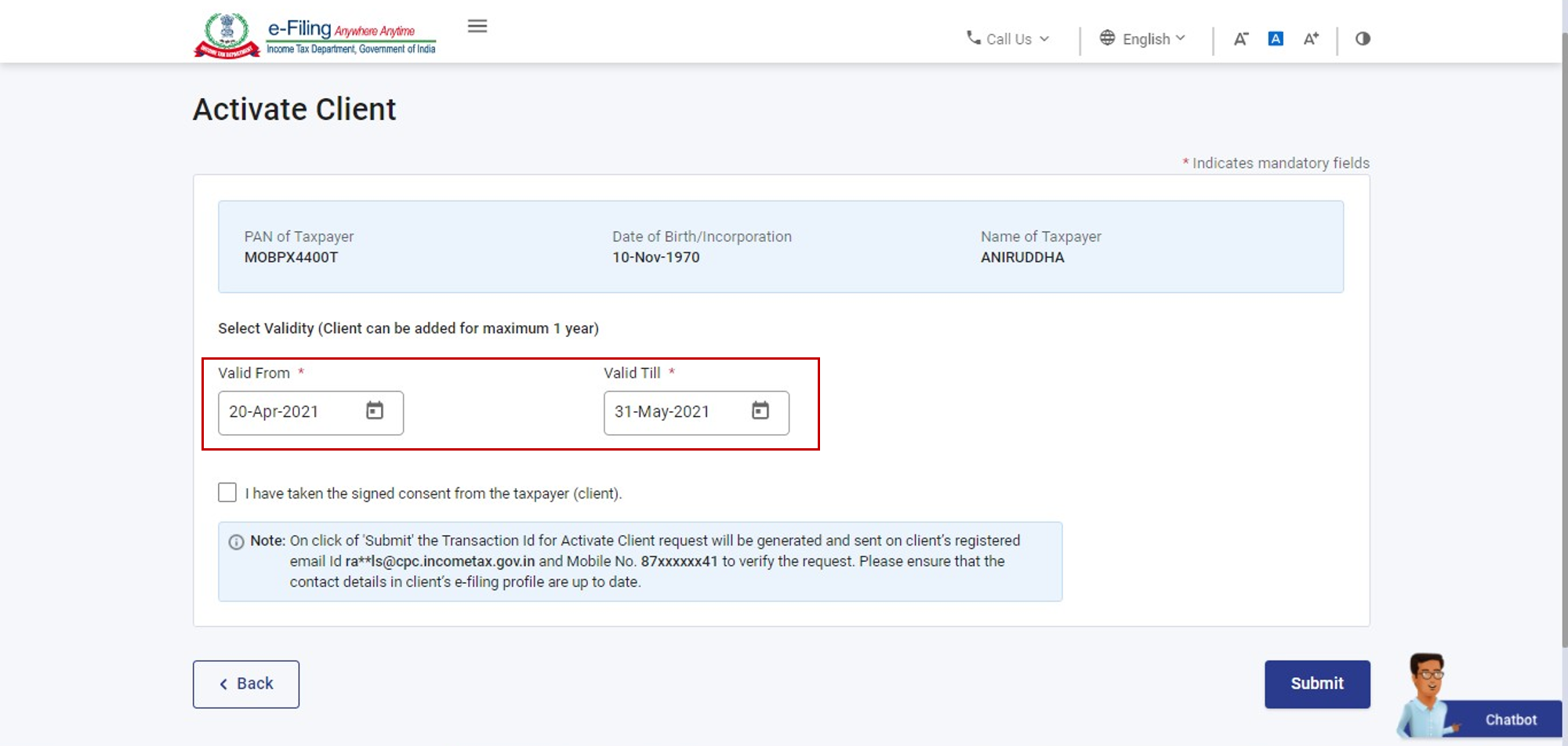Click the e-Filing portal logo

tap(314, 36)
